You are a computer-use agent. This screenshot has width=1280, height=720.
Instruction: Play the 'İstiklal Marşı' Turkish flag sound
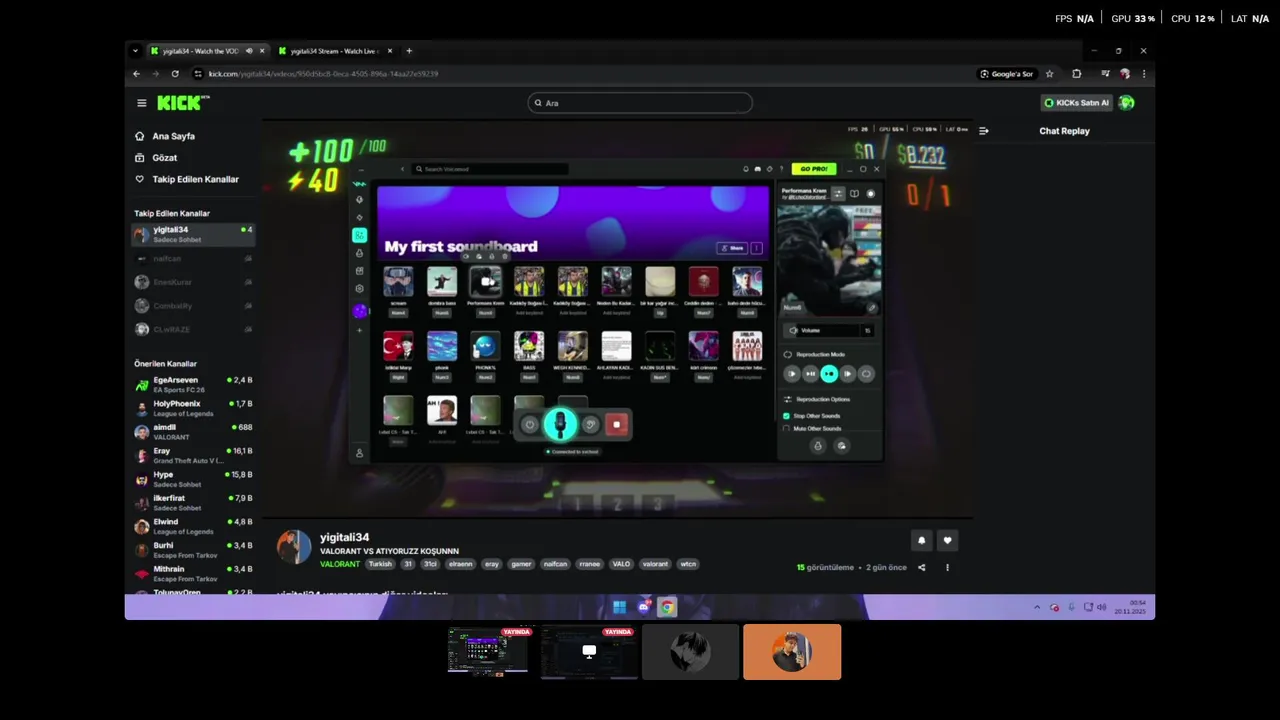[398, 346]
